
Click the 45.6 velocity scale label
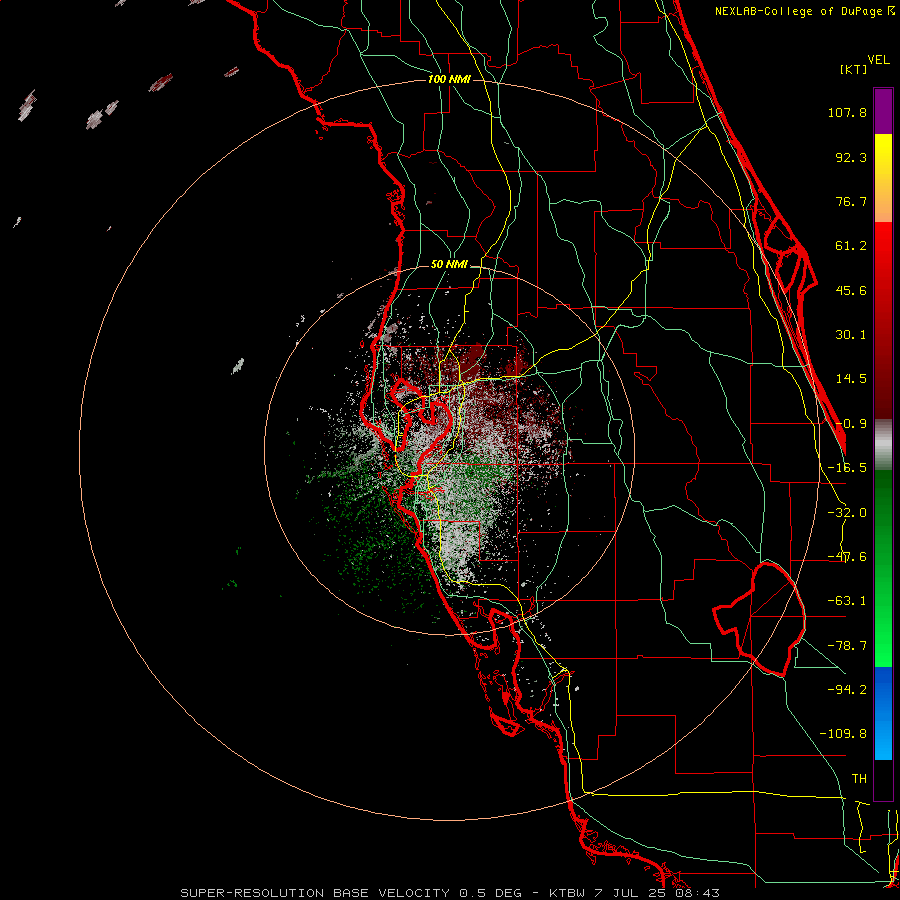[851, 290]
